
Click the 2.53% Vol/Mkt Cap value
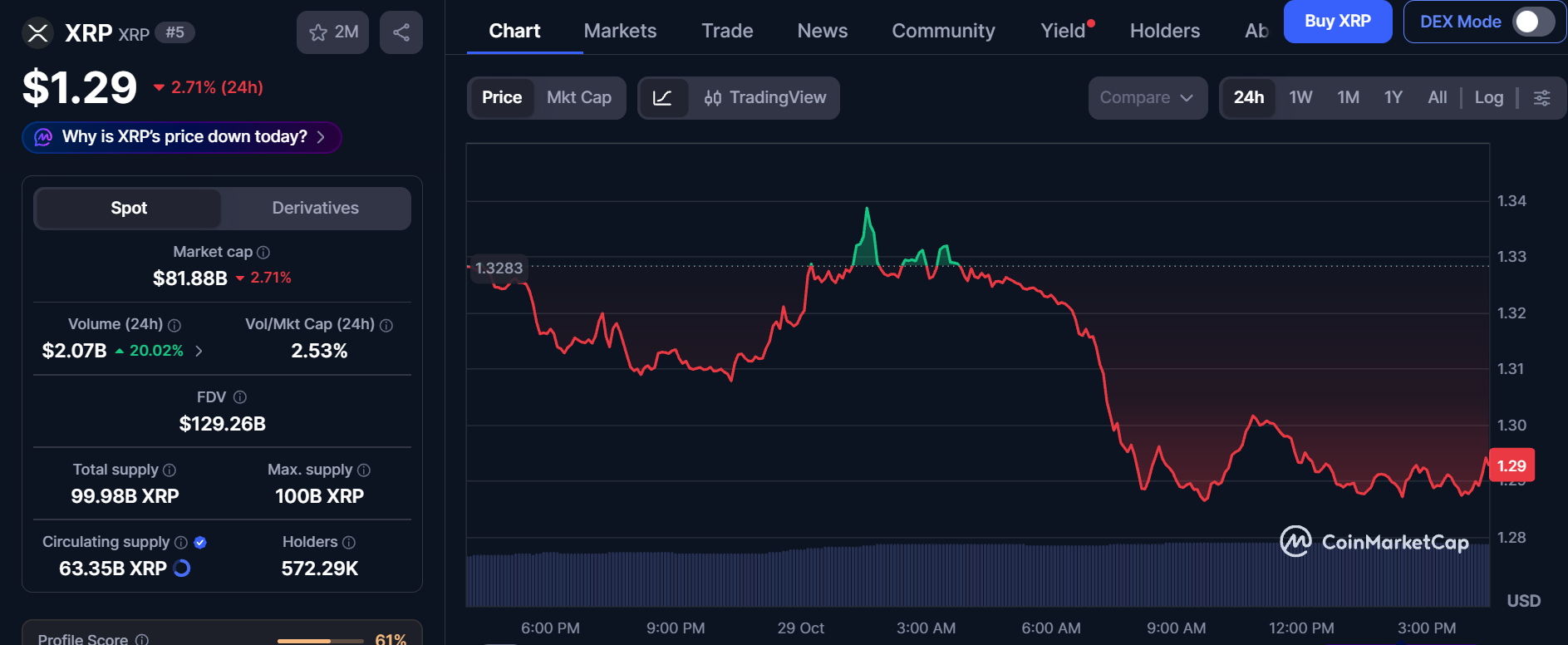(319, 351)
